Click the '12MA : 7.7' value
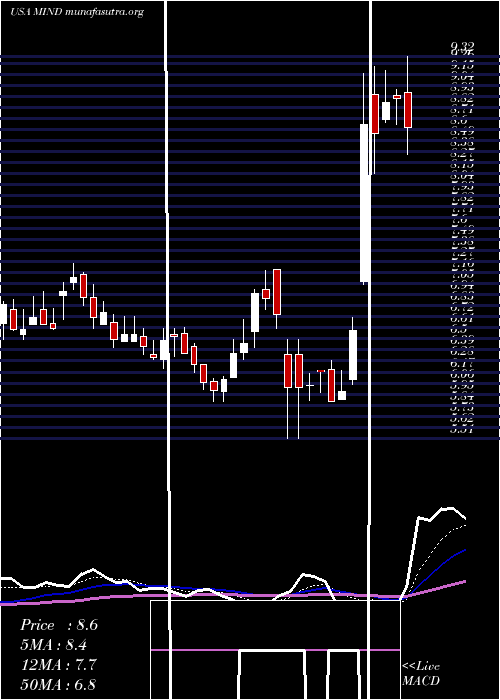This screenshot has width=500, height=700. 58,664
